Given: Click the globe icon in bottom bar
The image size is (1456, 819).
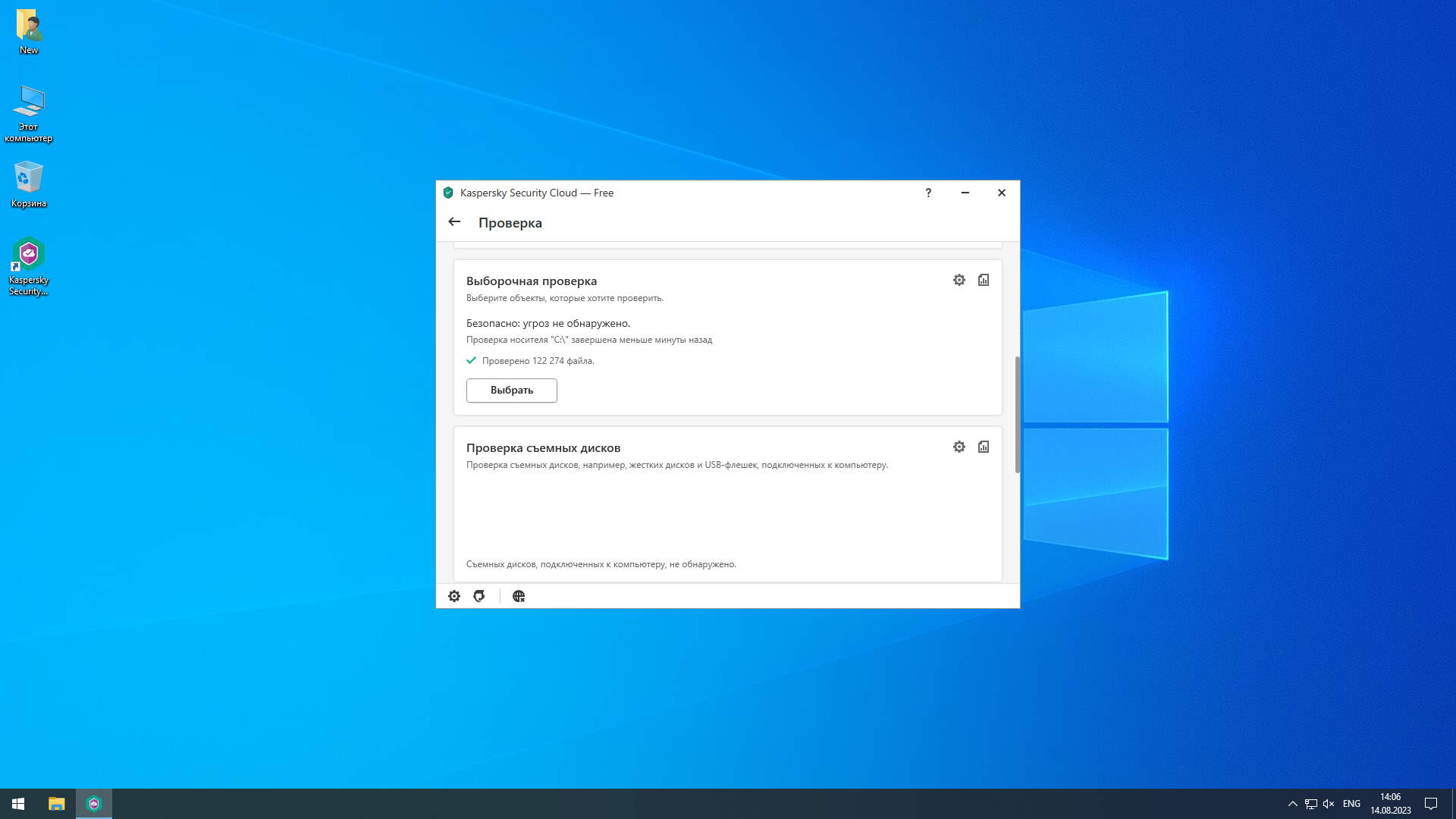Looking at the screenshot, I should tap(519, 596).
